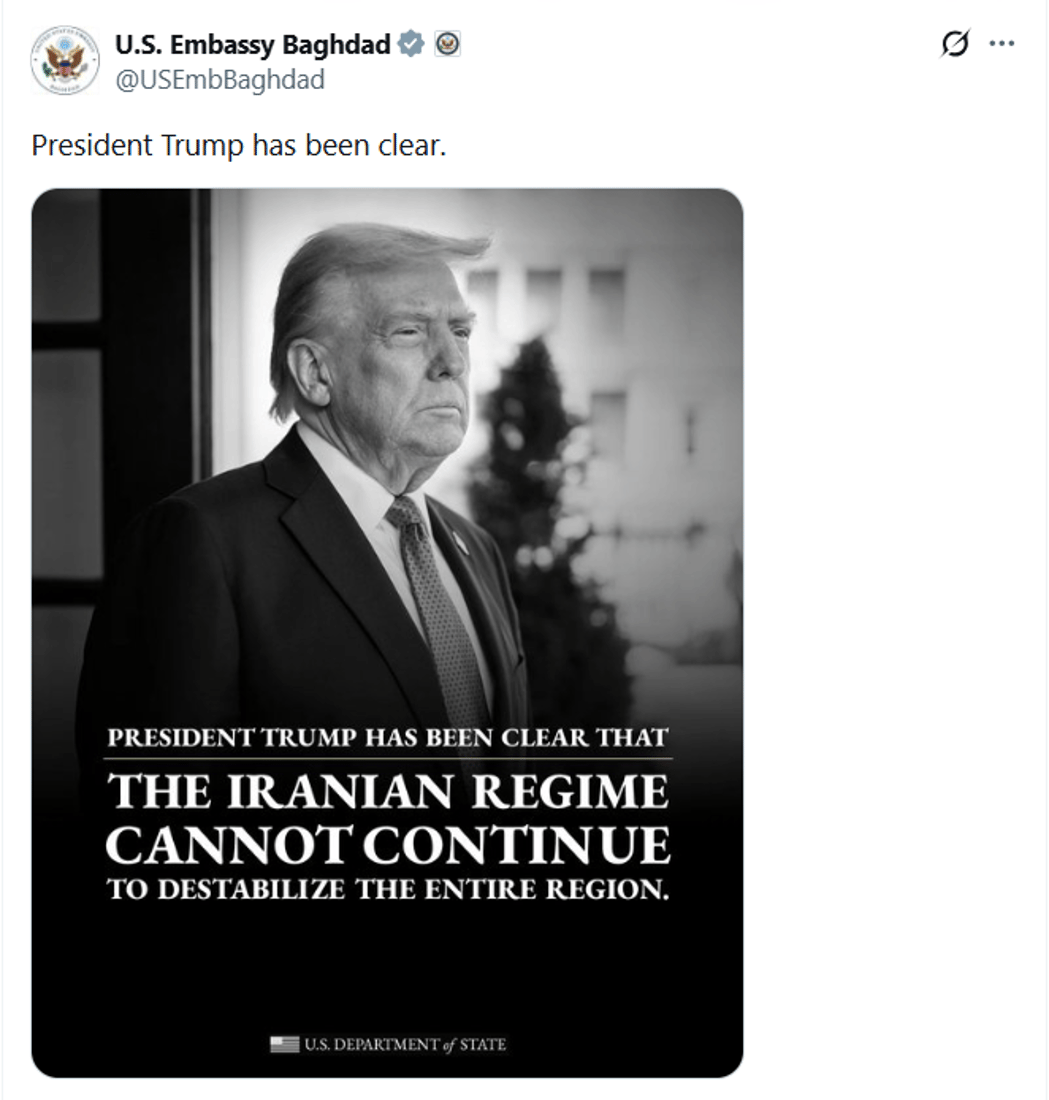Click "TO DESTABILIZE THE ENTIRE REGION." text

(x=388, y=889)
